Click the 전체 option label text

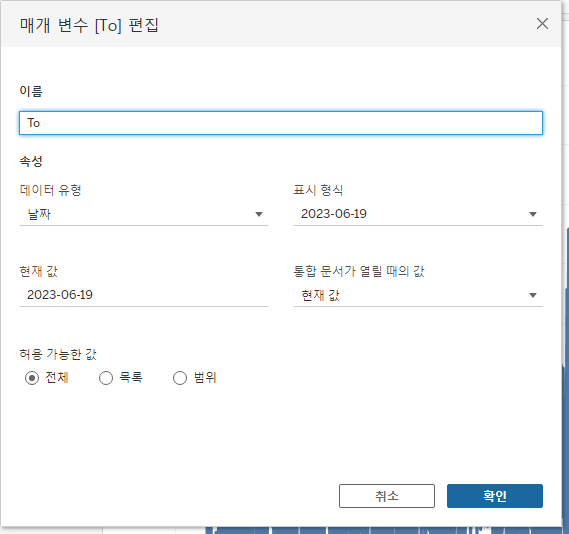tap(57, 378)
